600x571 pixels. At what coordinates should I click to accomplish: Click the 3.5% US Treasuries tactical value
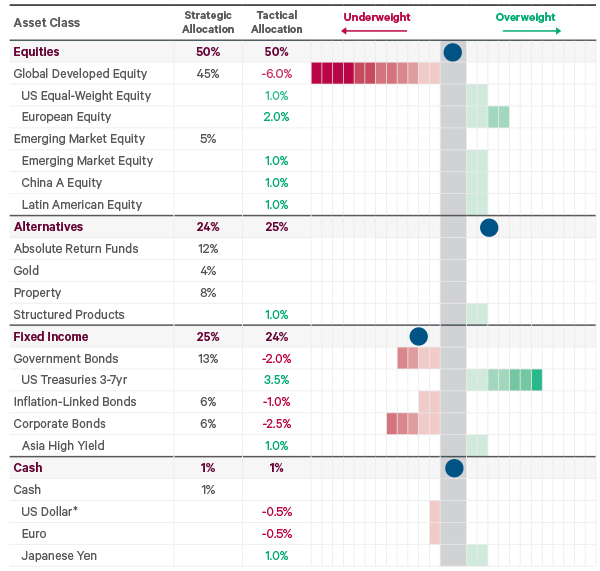pyautogui.click(x=277, y=380)
